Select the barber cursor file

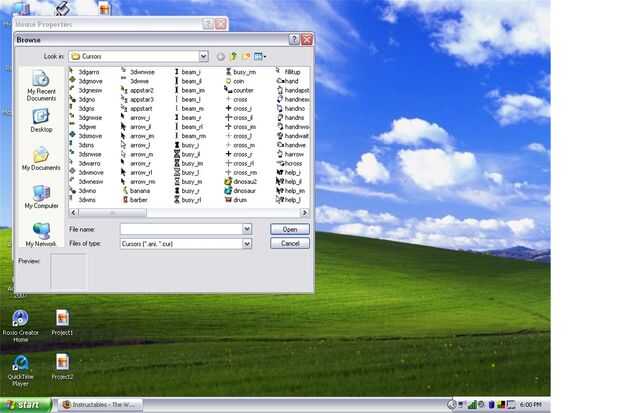coord(135,200)
